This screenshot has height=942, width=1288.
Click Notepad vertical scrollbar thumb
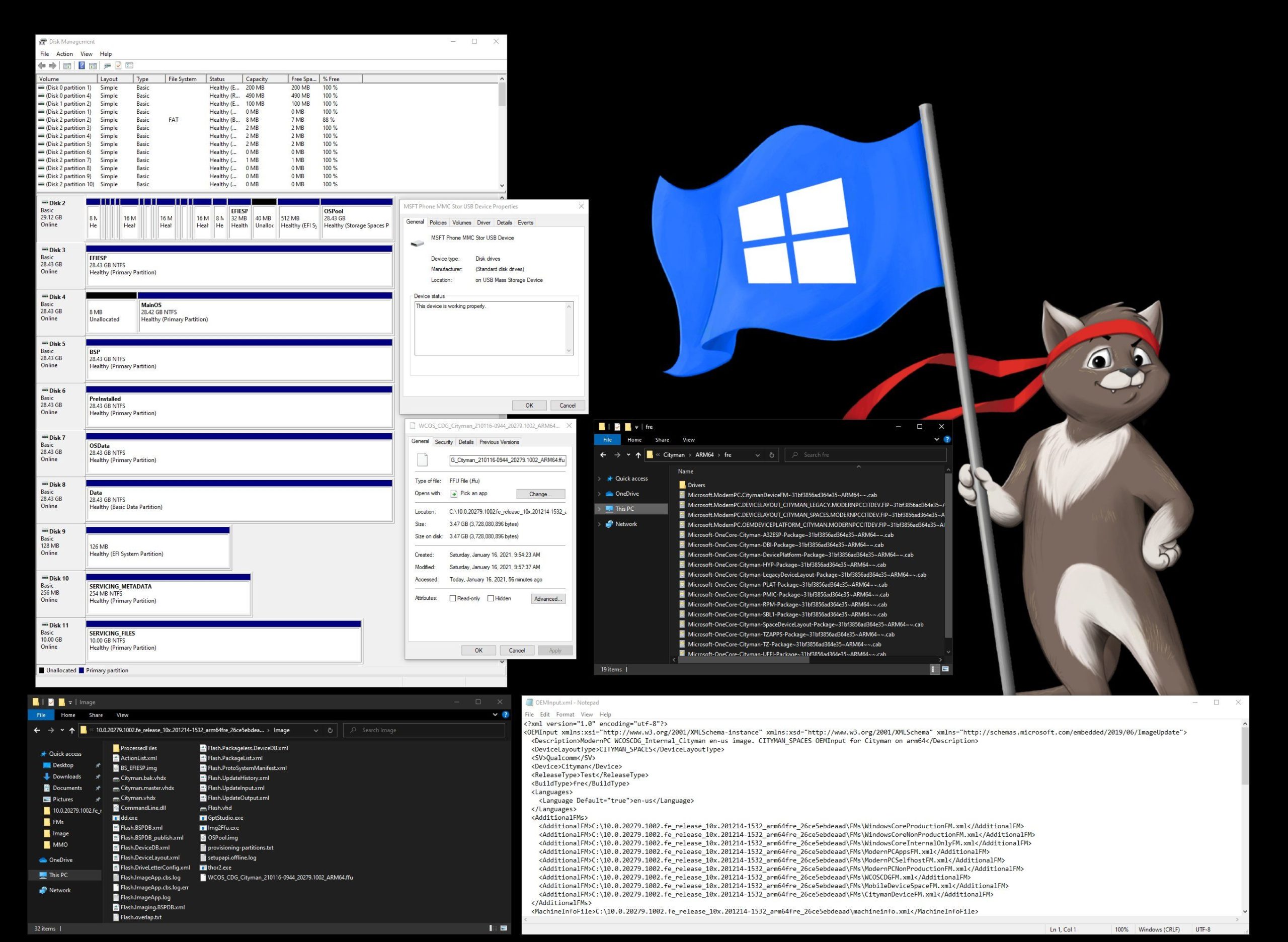[1244, 755]
